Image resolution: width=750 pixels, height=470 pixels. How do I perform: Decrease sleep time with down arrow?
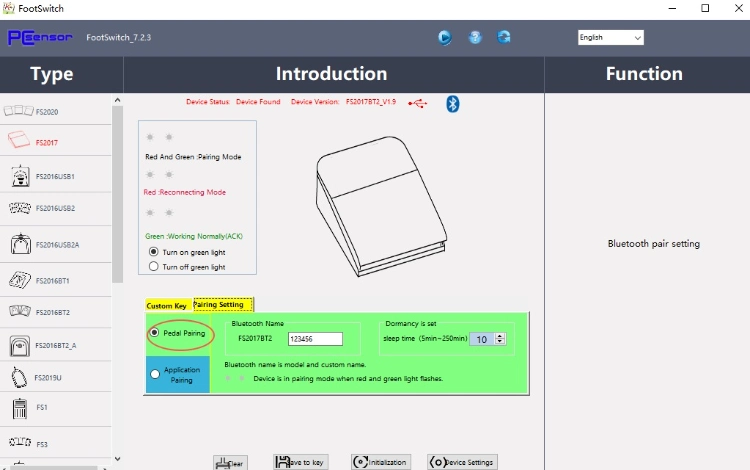tap(500, 341)
